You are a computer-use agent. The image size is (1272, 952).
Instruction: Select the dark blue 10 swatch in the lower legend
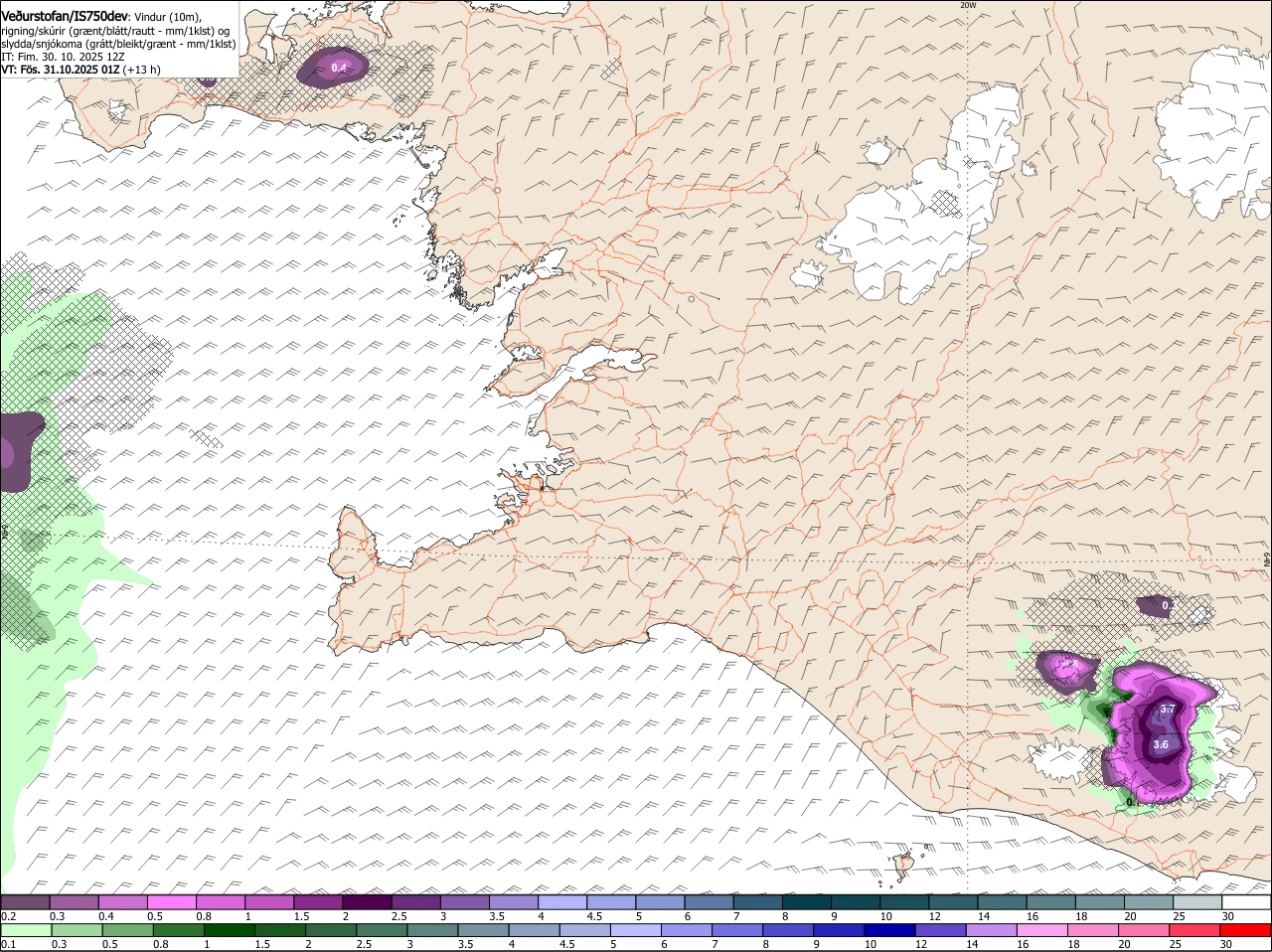coord(888,930)
